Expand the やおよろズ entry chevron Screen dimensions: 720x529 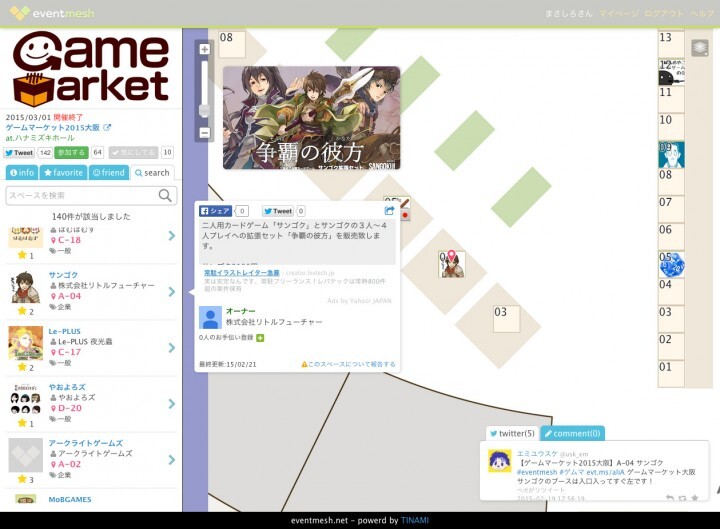coord(172,404)
